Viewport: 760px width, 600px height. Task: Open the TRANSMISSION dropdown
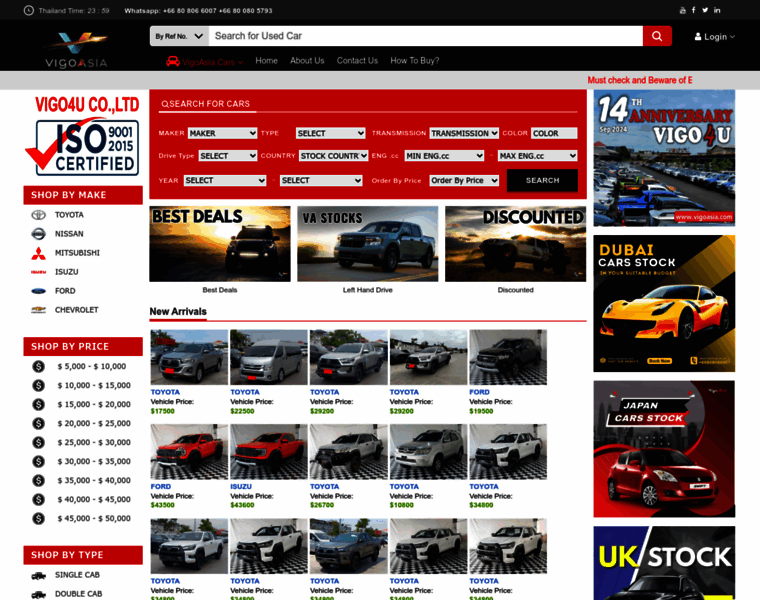464,133
